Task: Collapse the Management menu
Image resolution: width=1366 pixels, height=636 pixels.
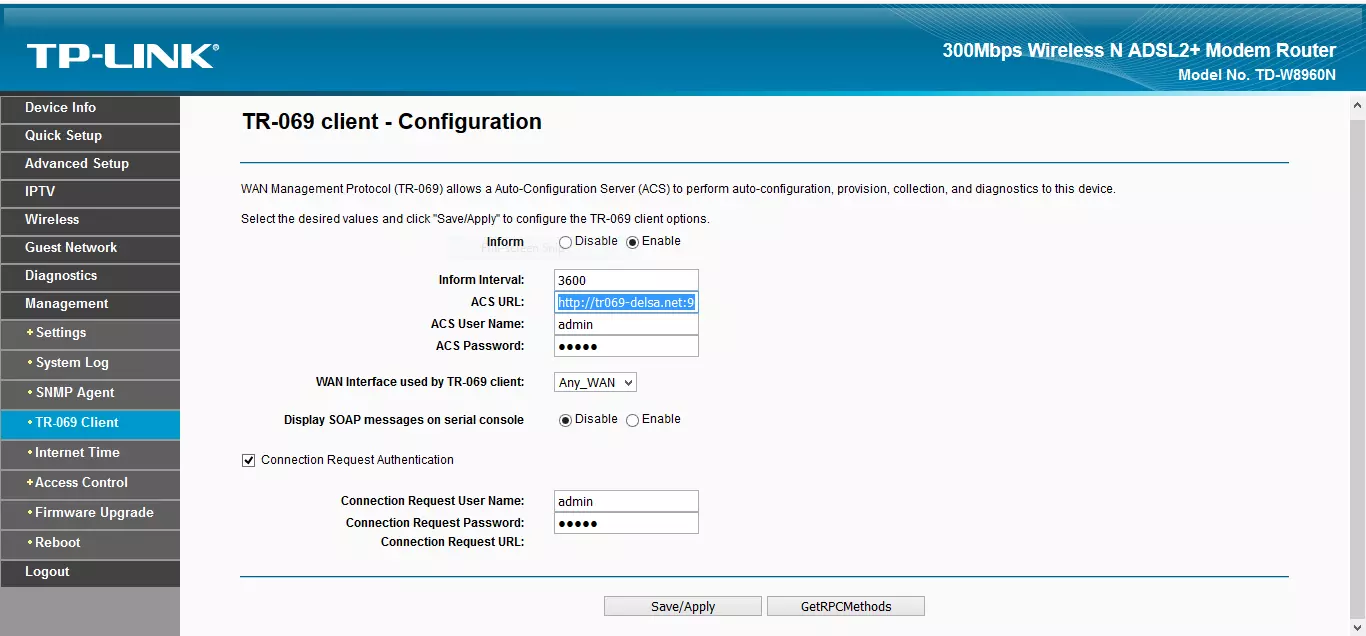Action: tap(90, 304)
